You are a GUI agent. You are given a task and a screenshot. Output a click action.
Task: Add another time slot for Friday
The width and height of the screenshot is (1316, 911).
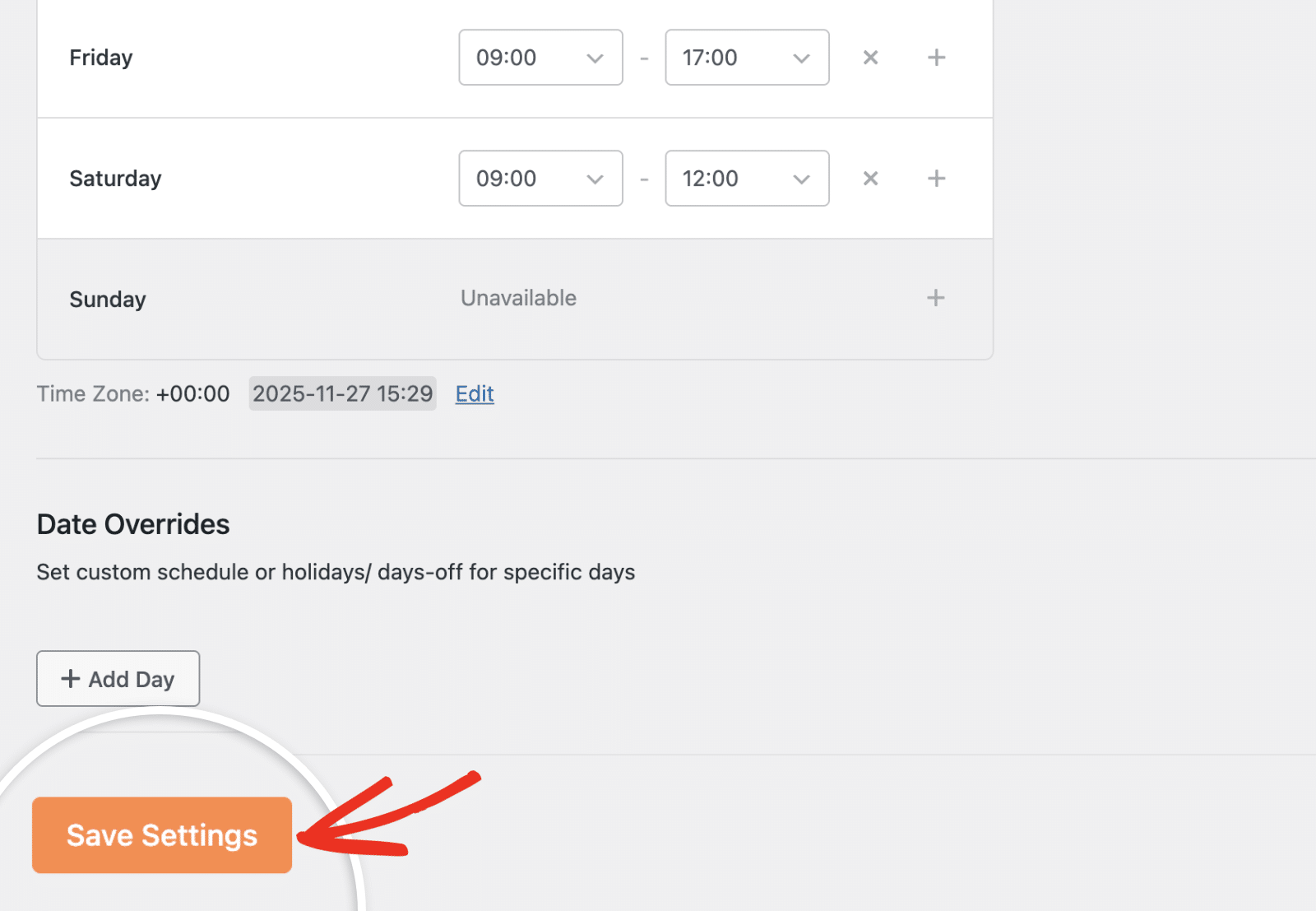[x=936, y=57]
